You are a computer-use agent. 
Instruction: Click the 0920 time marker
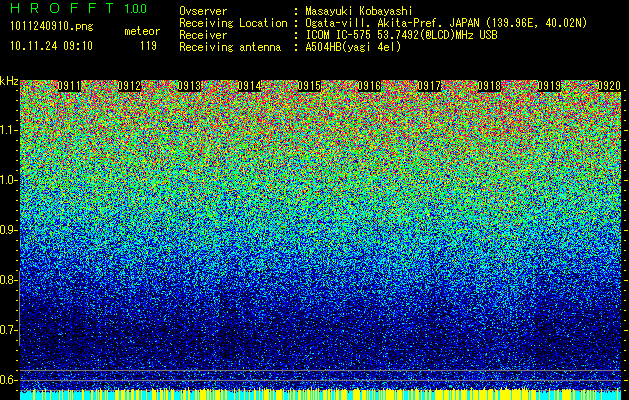coord(609,86)
